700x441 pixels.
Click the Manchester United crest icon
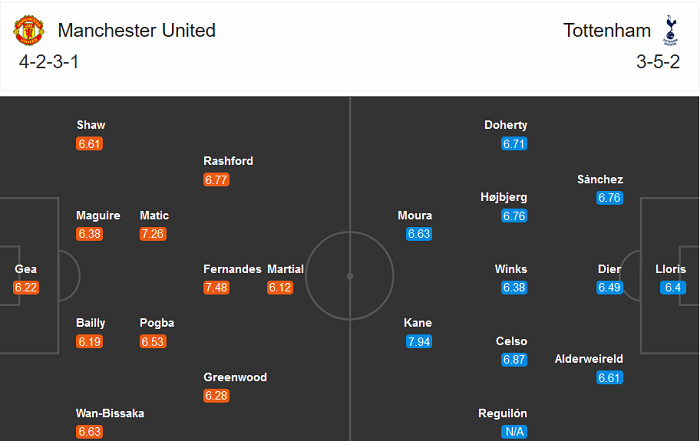pyautogui.click(x=29, y=30)
